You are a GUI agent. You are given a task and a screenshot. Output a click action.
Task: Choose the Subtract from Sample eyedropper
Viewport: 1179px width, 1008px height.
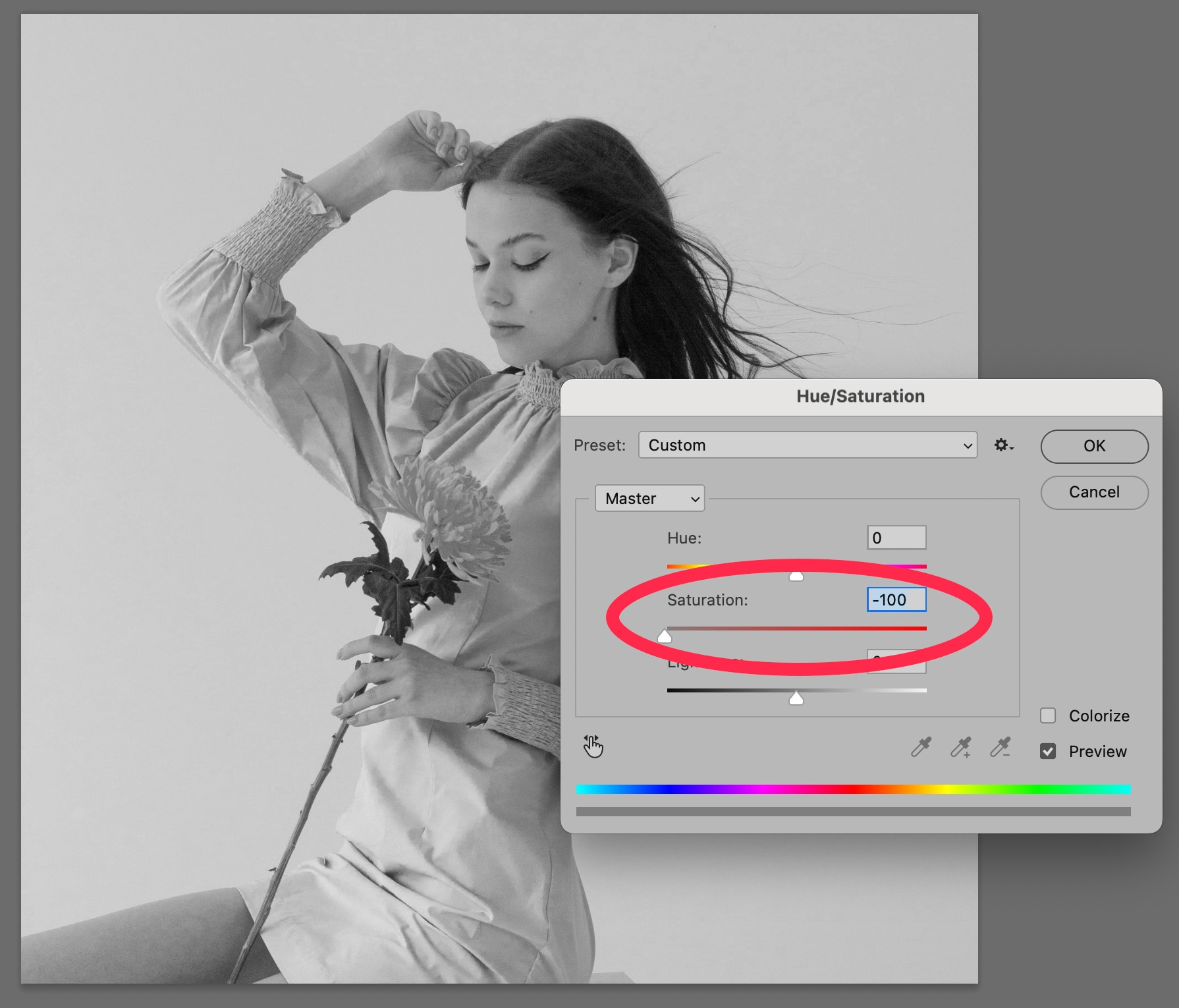click(1000, 747)
